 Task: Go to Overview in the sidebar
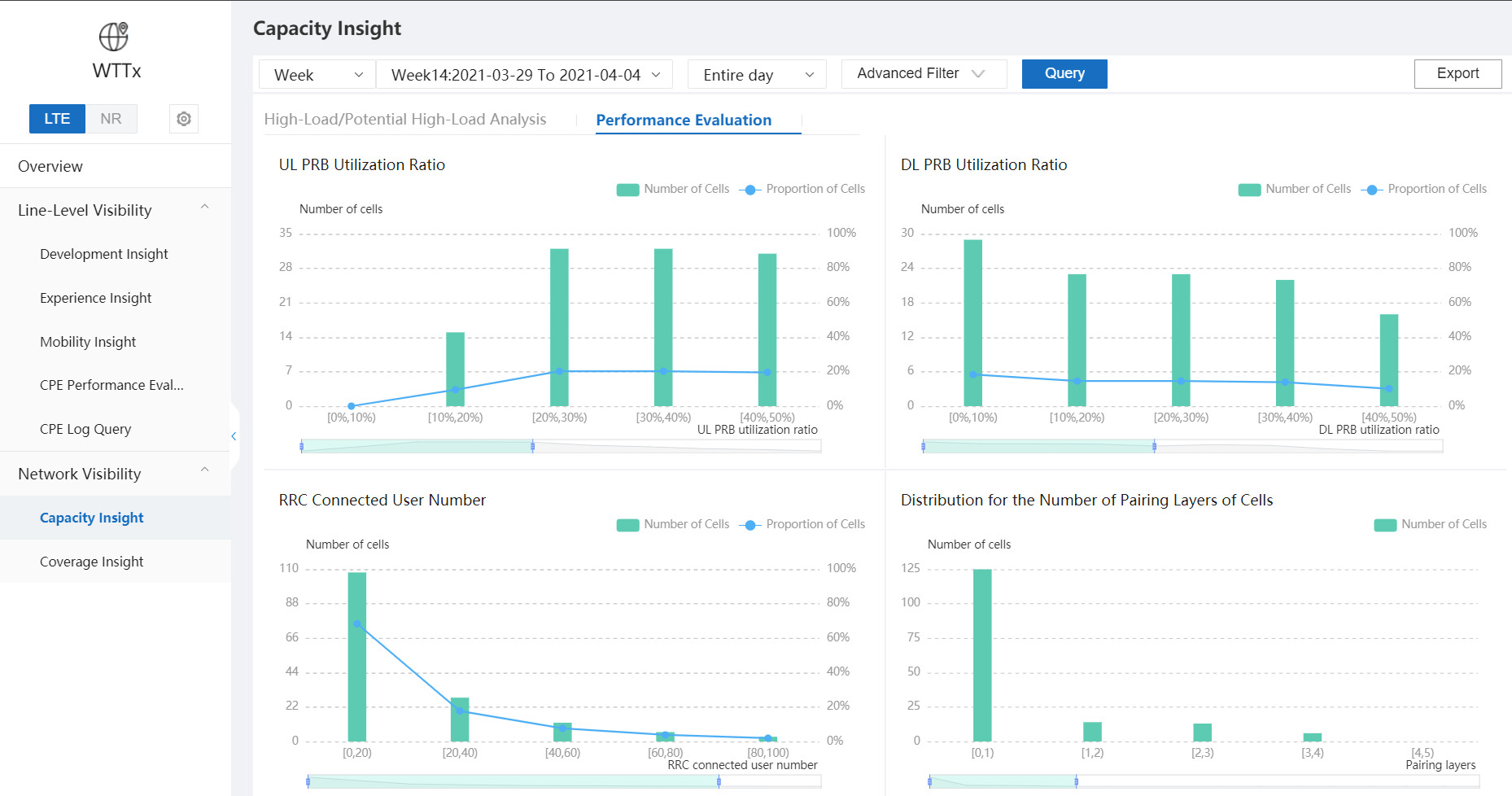tap(116, 166)
